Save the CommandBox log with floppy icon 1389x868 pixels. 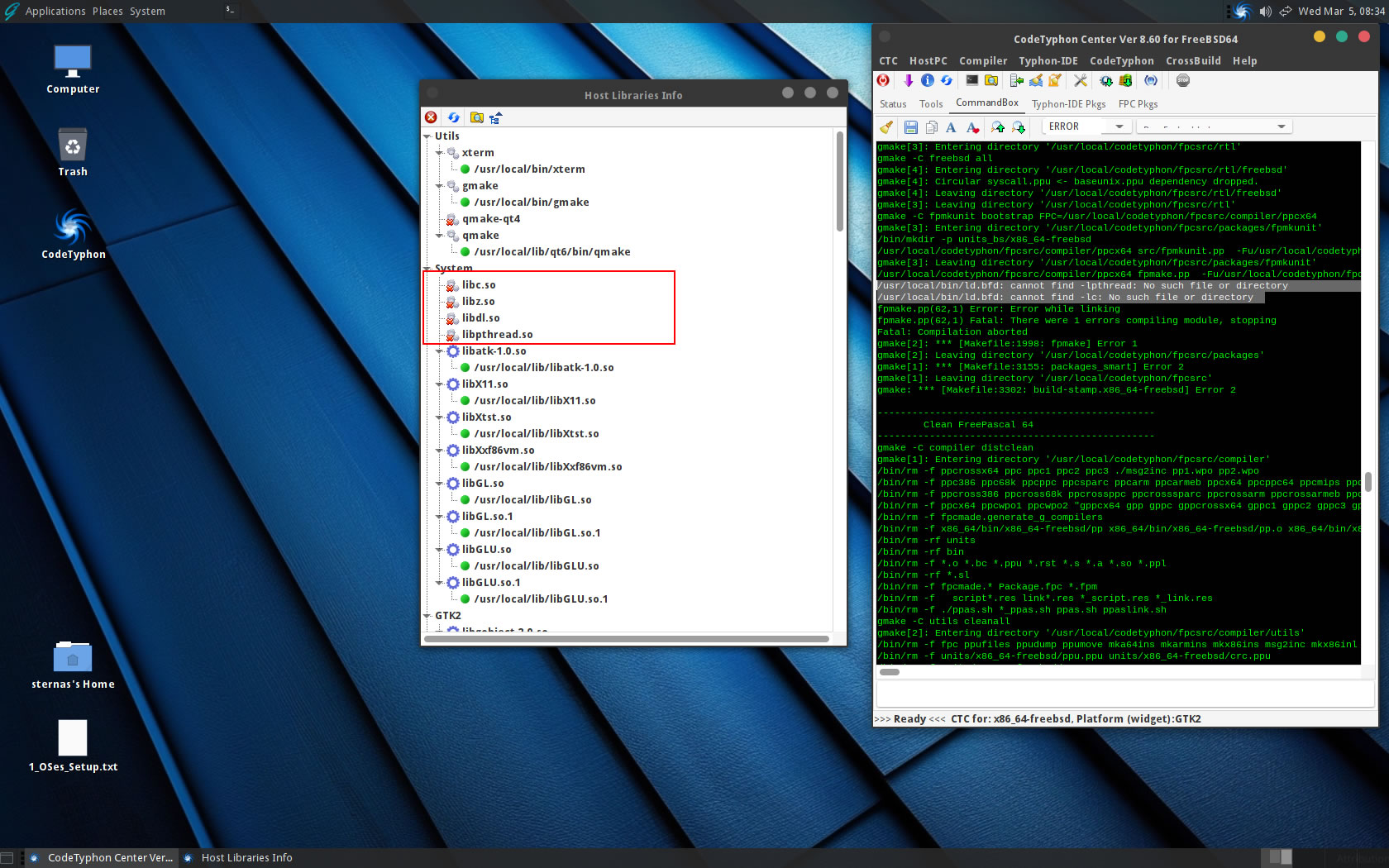(911, 126)
